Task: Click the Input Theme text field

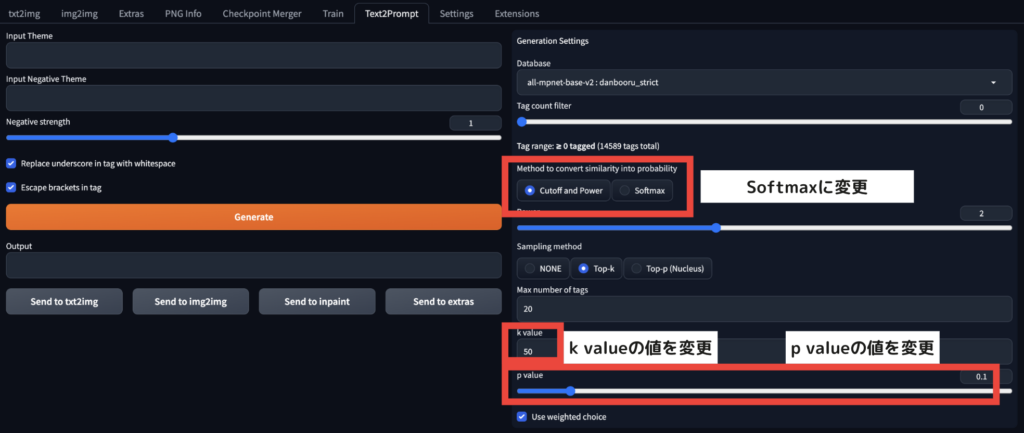Action: 253,55
